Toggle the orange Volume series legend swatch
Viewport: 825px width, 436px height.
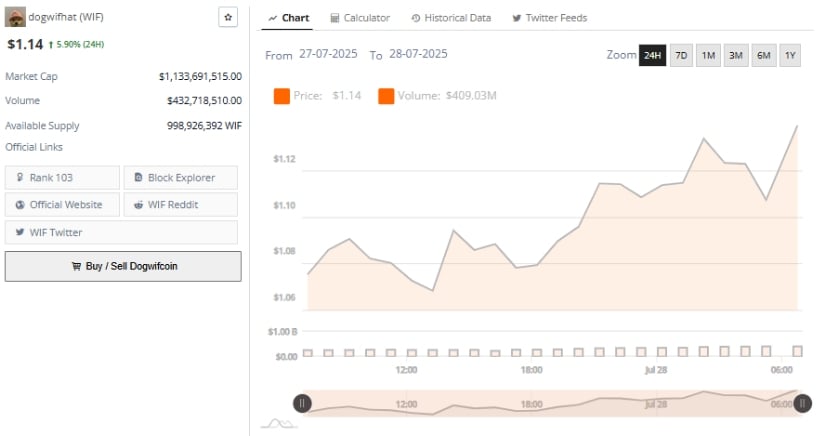pos(386,96)
